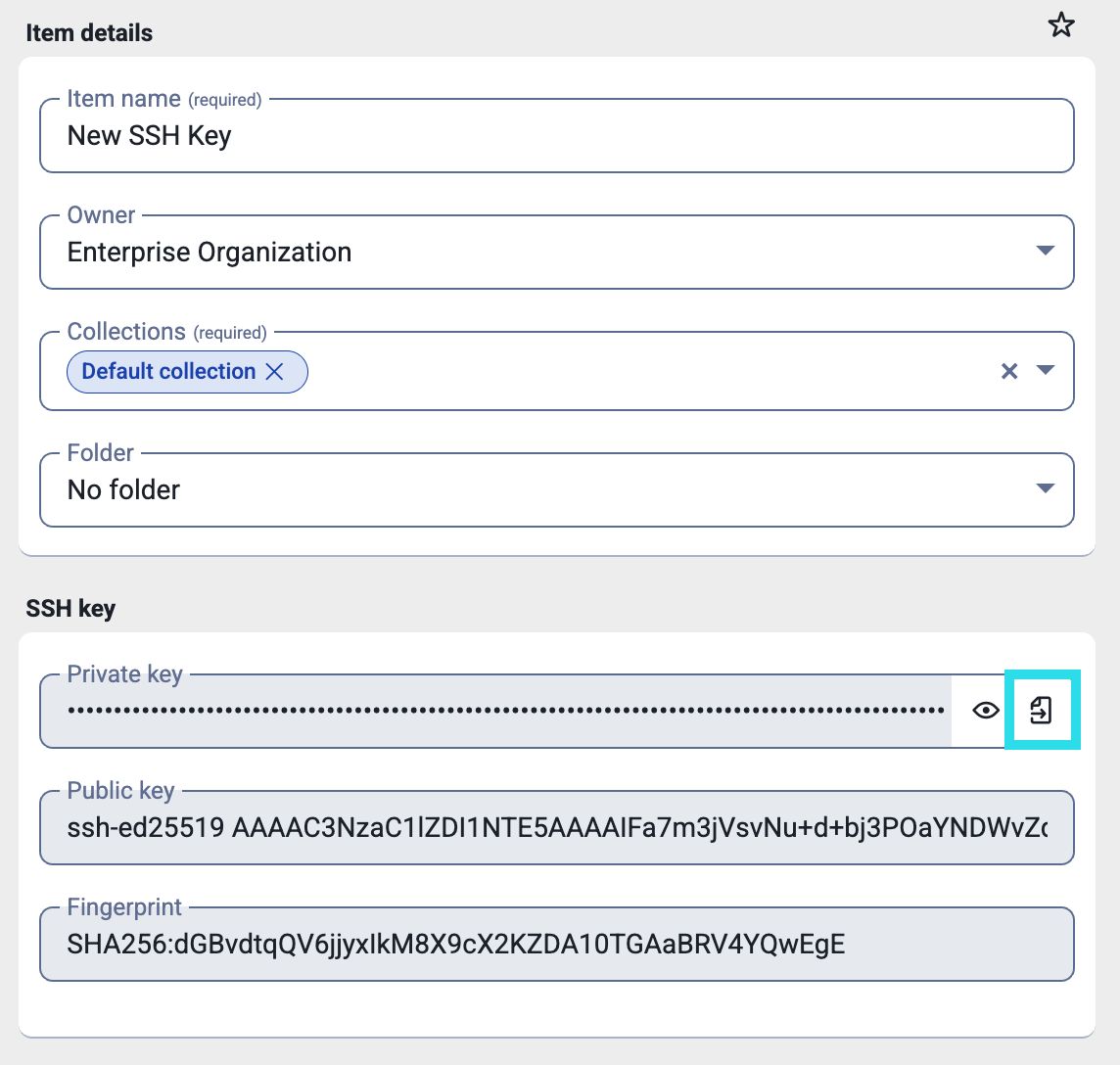Click the Item details section heading

coord(89,33)
